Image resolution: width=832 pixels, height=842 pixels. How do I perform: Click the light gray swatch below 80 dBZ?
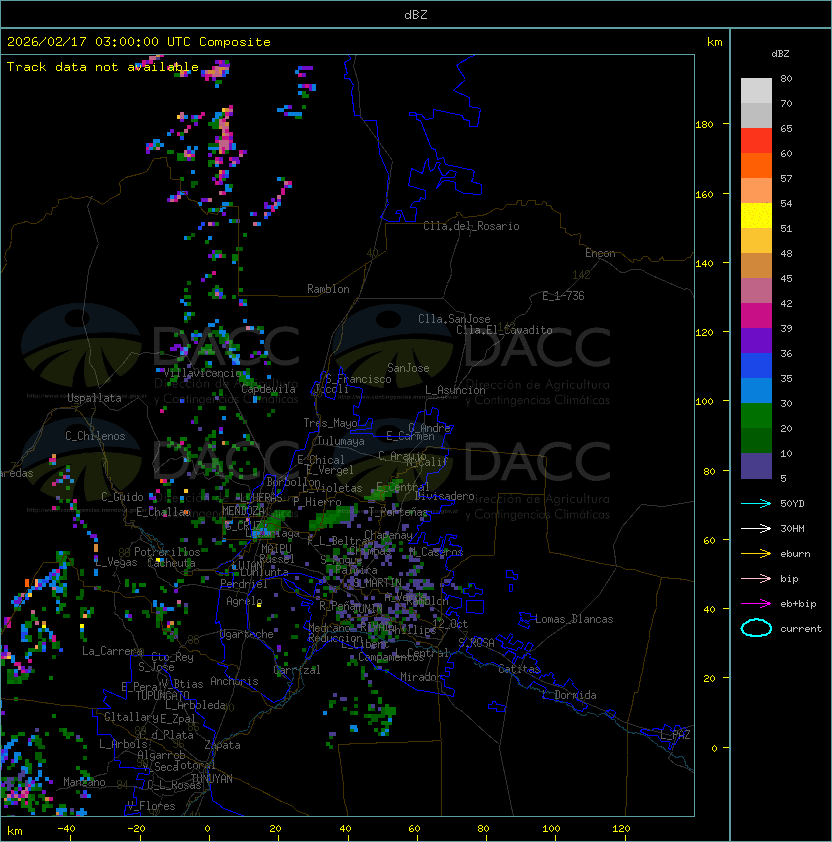coord(756,90)
